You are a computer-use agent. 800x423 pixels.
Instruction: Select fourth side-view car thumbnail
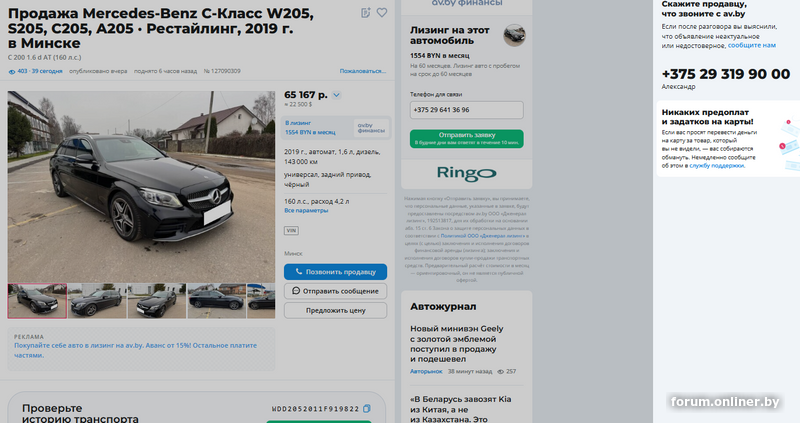[x=216, y=301]
